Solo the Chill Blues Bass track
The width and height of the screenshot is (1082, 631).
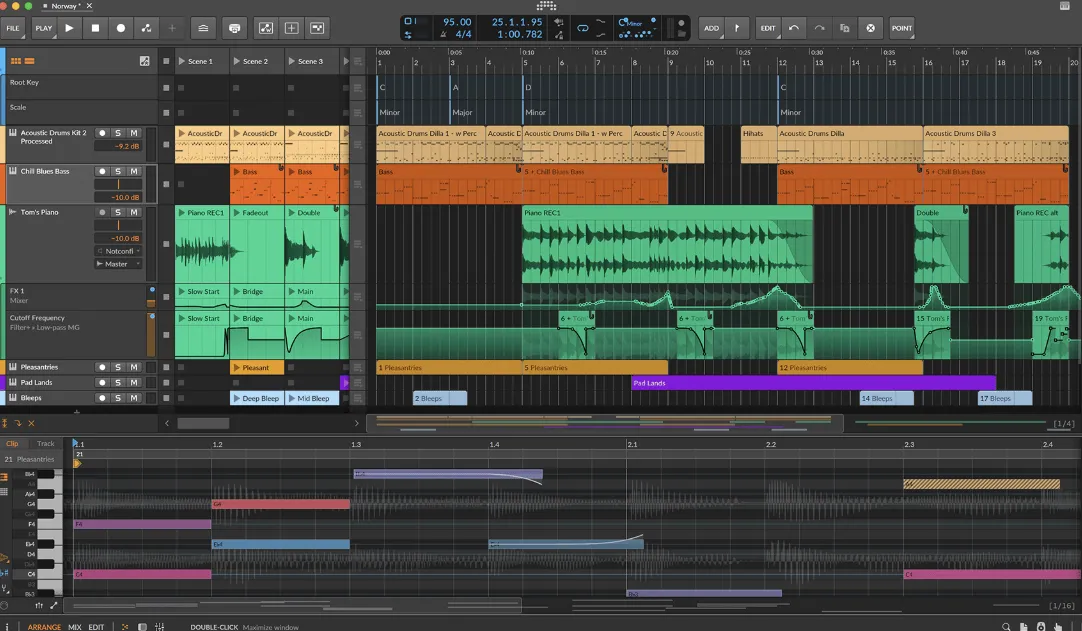click(x=118, y=171)
